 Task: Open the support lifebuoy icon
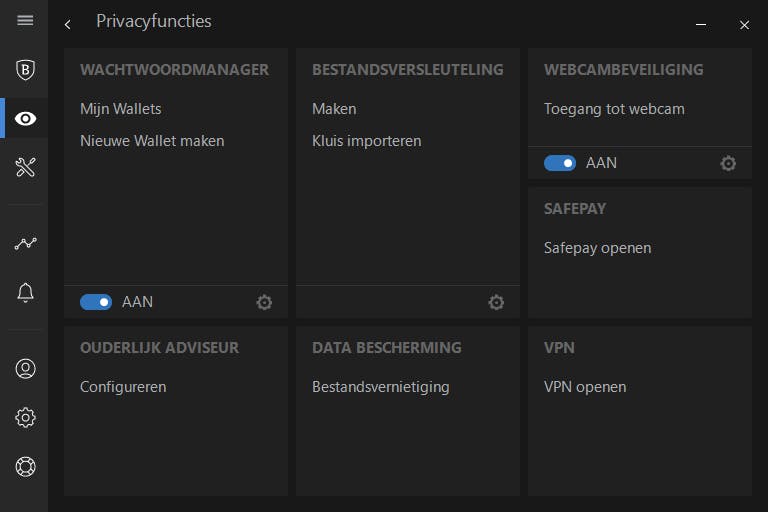pos(25,466)
